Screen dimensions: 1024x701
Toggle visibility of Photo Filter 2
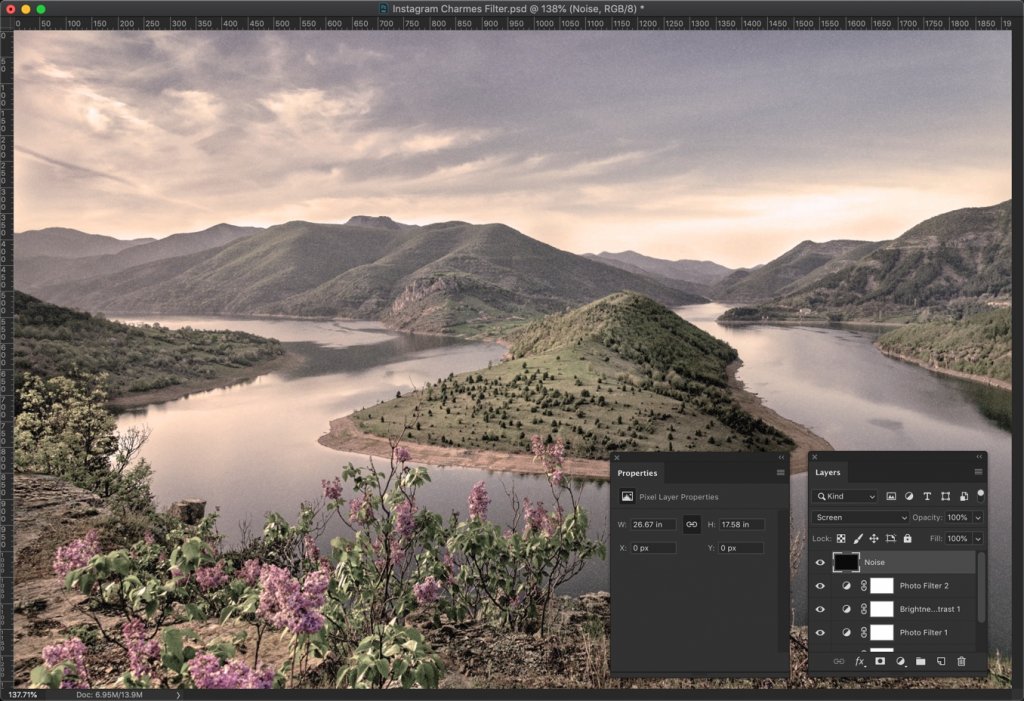pyautogui.click(x=819, y=585)
